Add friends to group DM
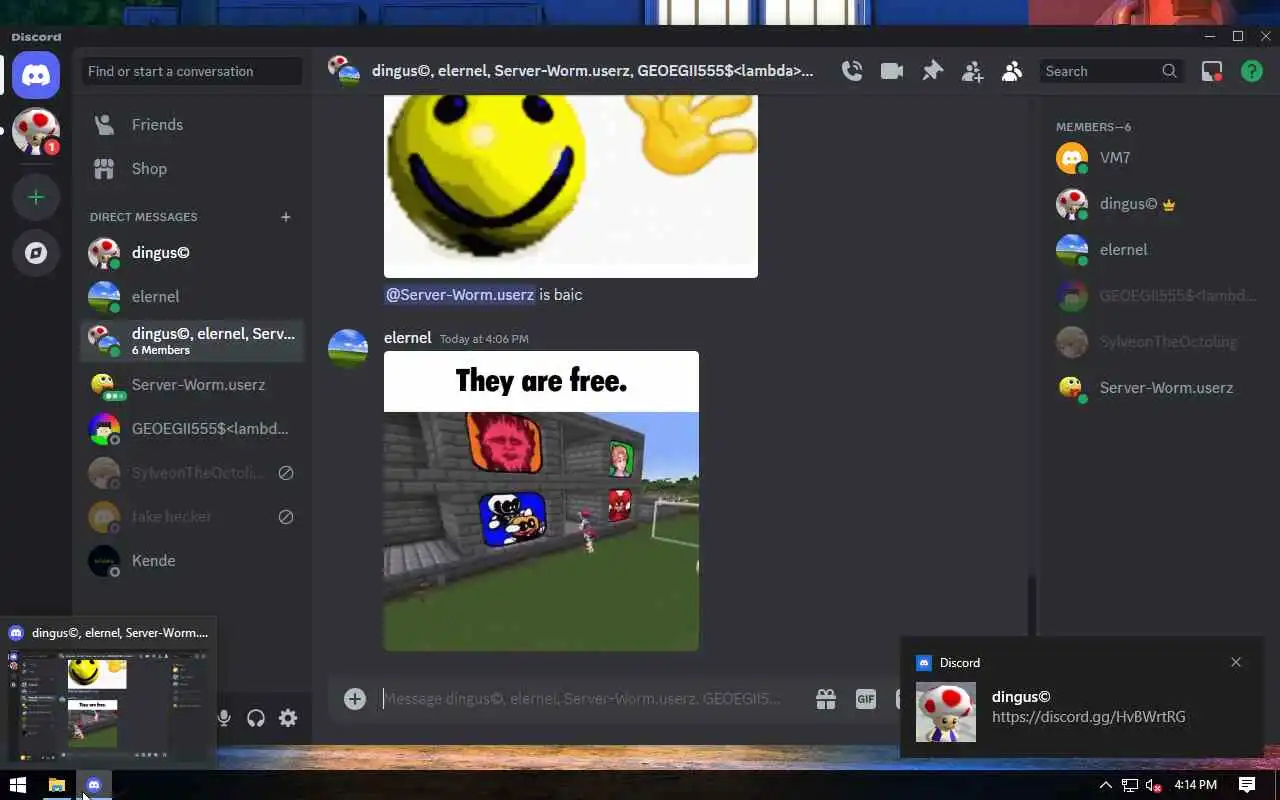This screenshot has height=800, width=1280. tap(972, 71)
